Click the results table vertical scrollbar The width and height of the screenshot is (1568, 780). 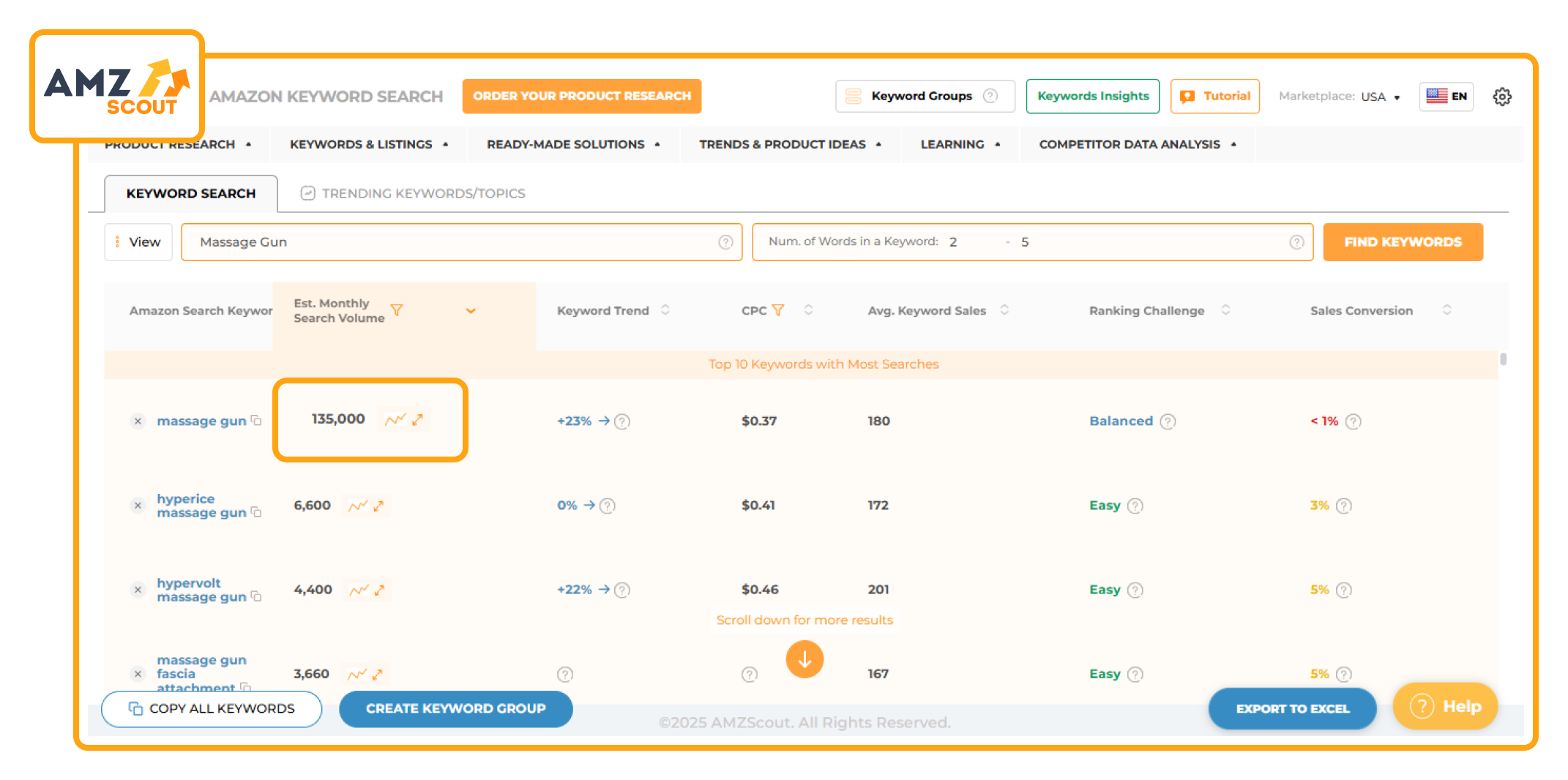point(1503,359)
